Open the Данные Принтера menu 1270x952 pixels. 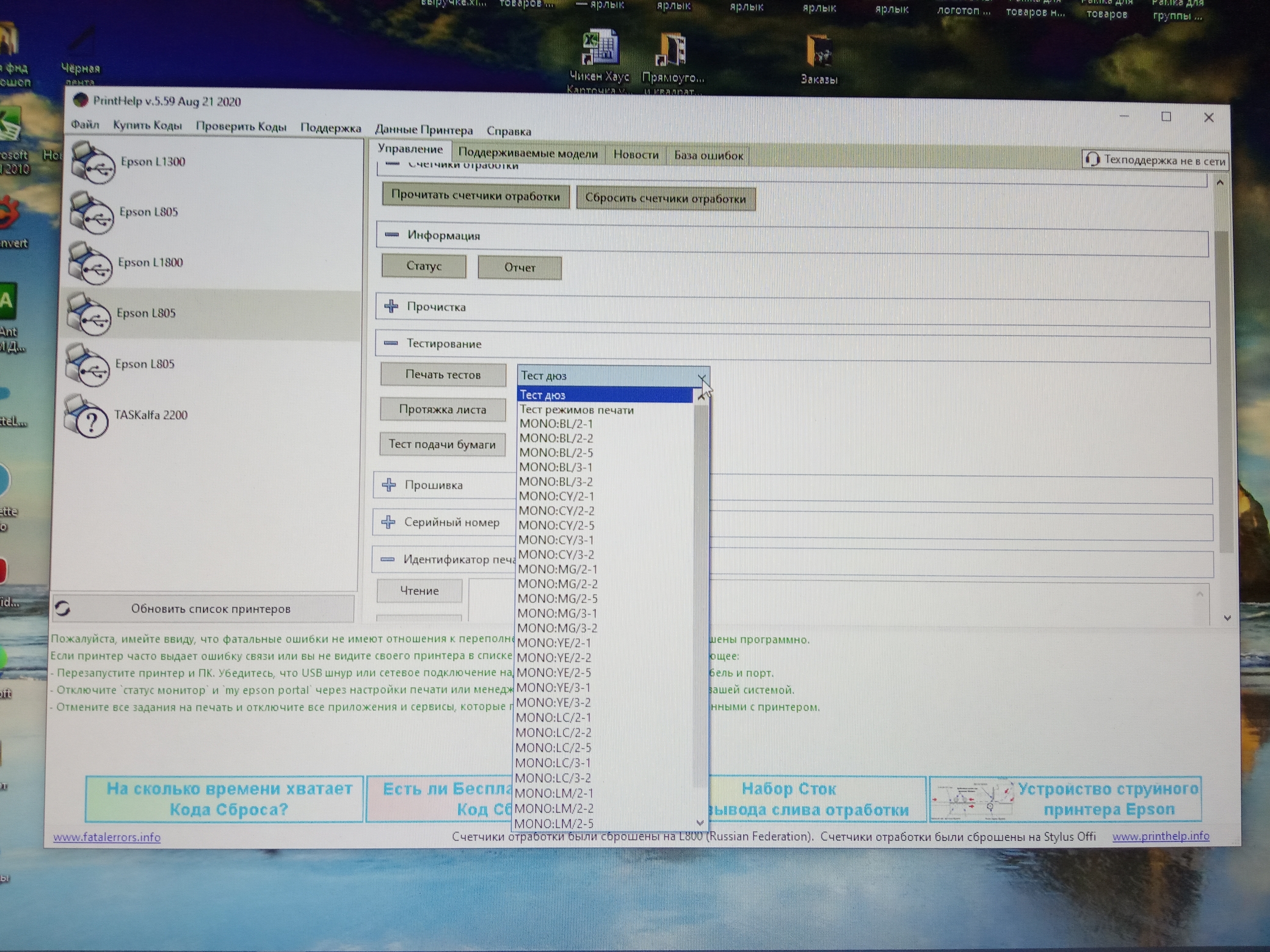pos(424,130)
